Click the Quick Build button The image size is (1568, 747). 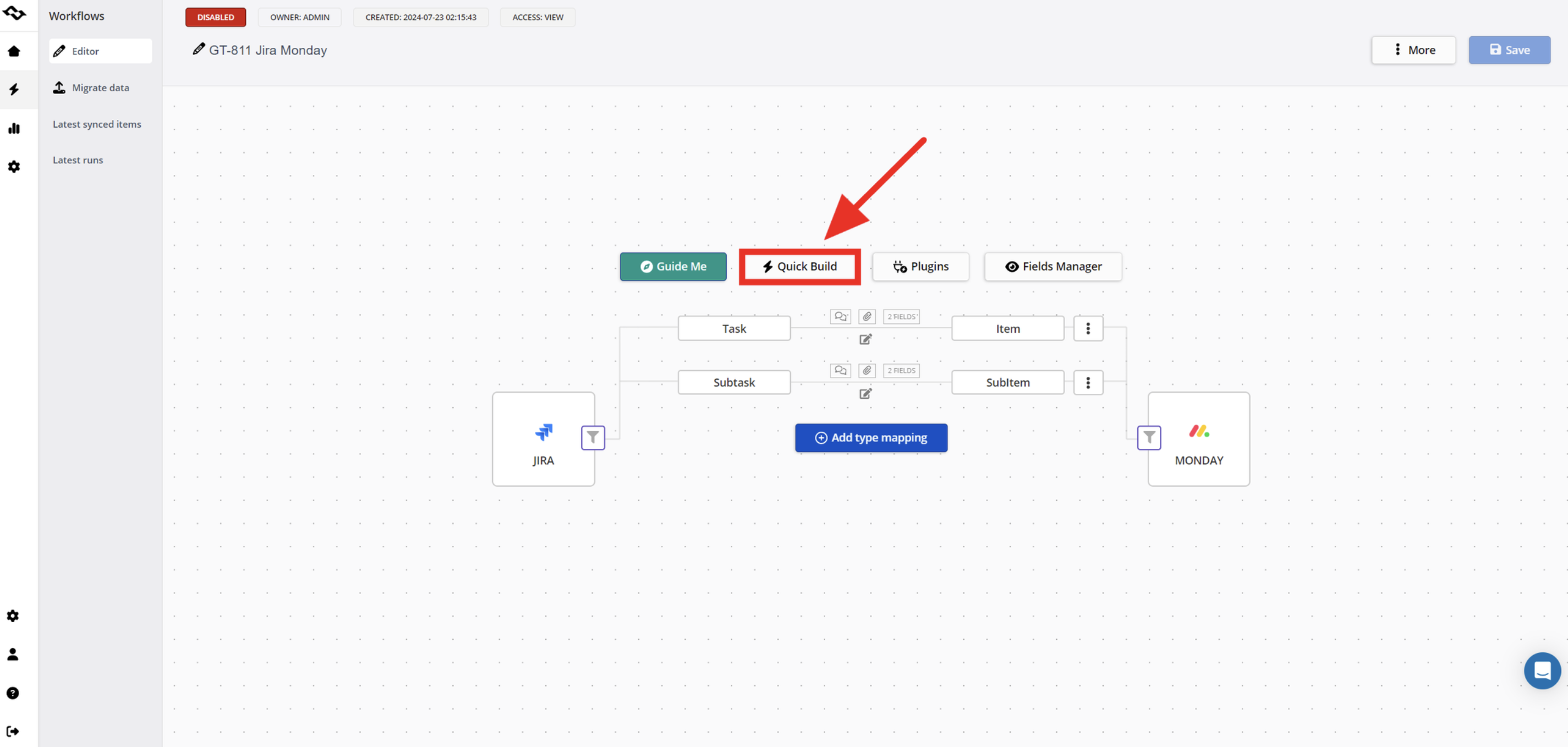pyautogui.click(x=799, y=266)
